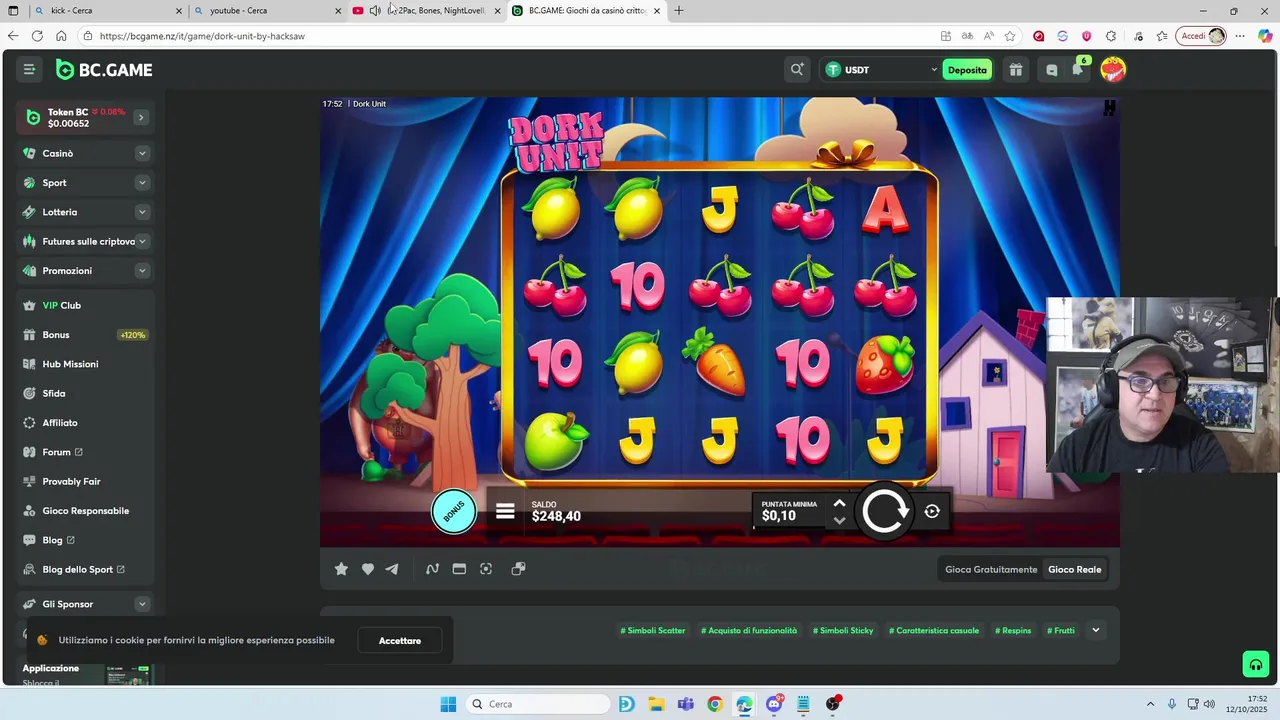Open the site search magnifier icon
Screen dimensions: 1280x720
point(797,69)
